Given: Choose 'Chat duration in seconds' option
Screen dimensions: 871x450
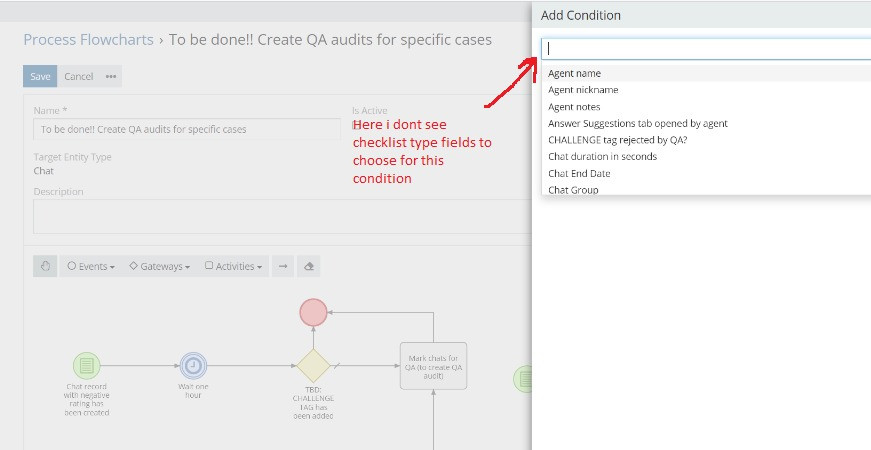Looking at the screenshot, I should [x=602, y=156].
